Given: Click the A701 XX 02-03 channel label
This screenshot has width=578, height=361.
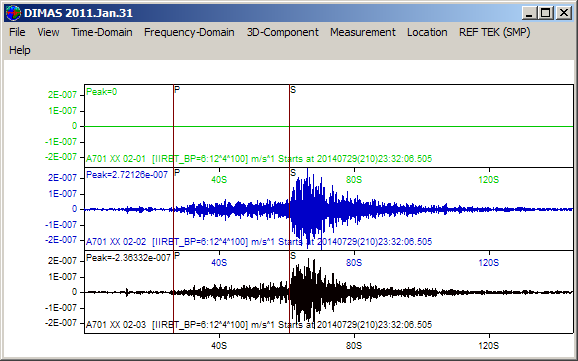Looking at the screenshot, I should click(116, 325).
